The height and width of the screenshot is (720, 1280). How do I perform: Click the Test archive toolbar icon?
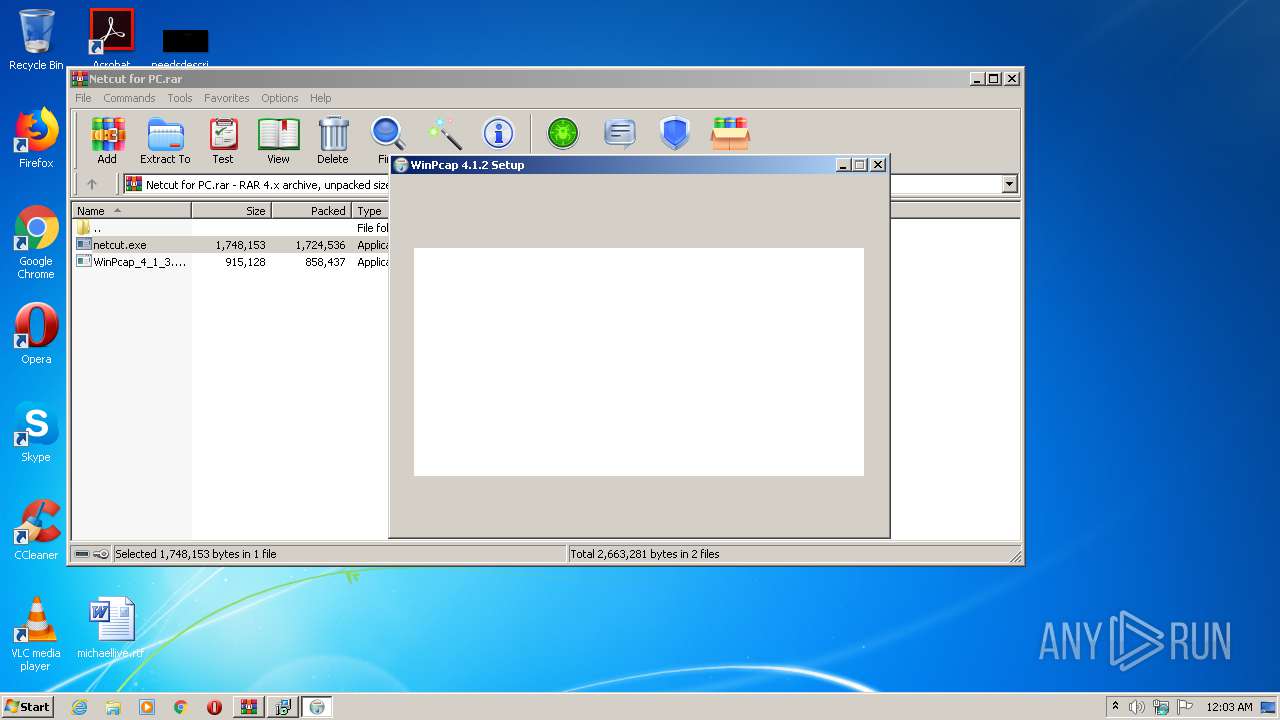[223, 140]
